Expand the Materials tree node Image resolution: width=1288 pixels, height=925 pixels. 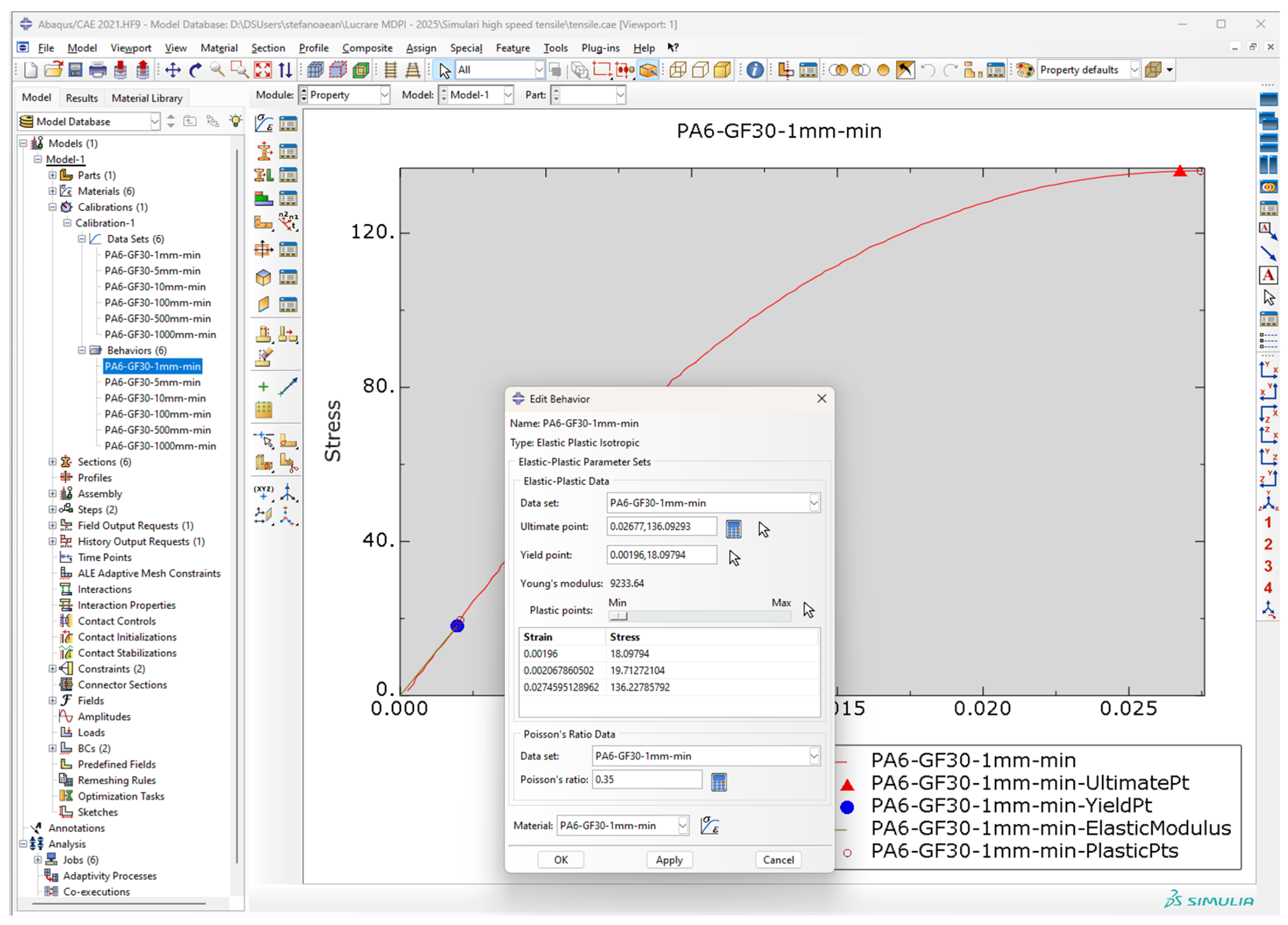[52, 191]
